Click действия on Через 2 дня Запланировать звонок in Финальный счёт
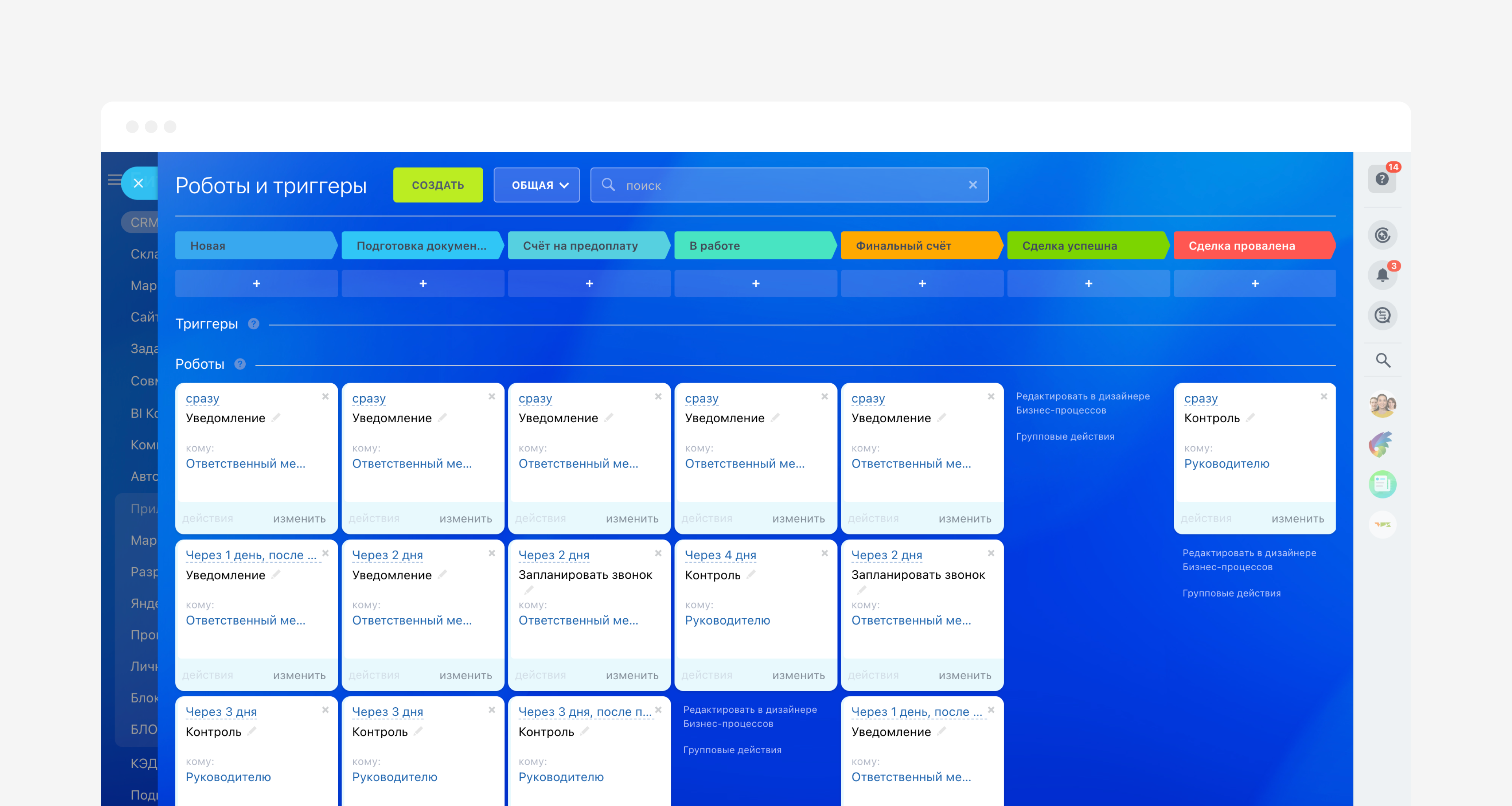 coord(873,675)
